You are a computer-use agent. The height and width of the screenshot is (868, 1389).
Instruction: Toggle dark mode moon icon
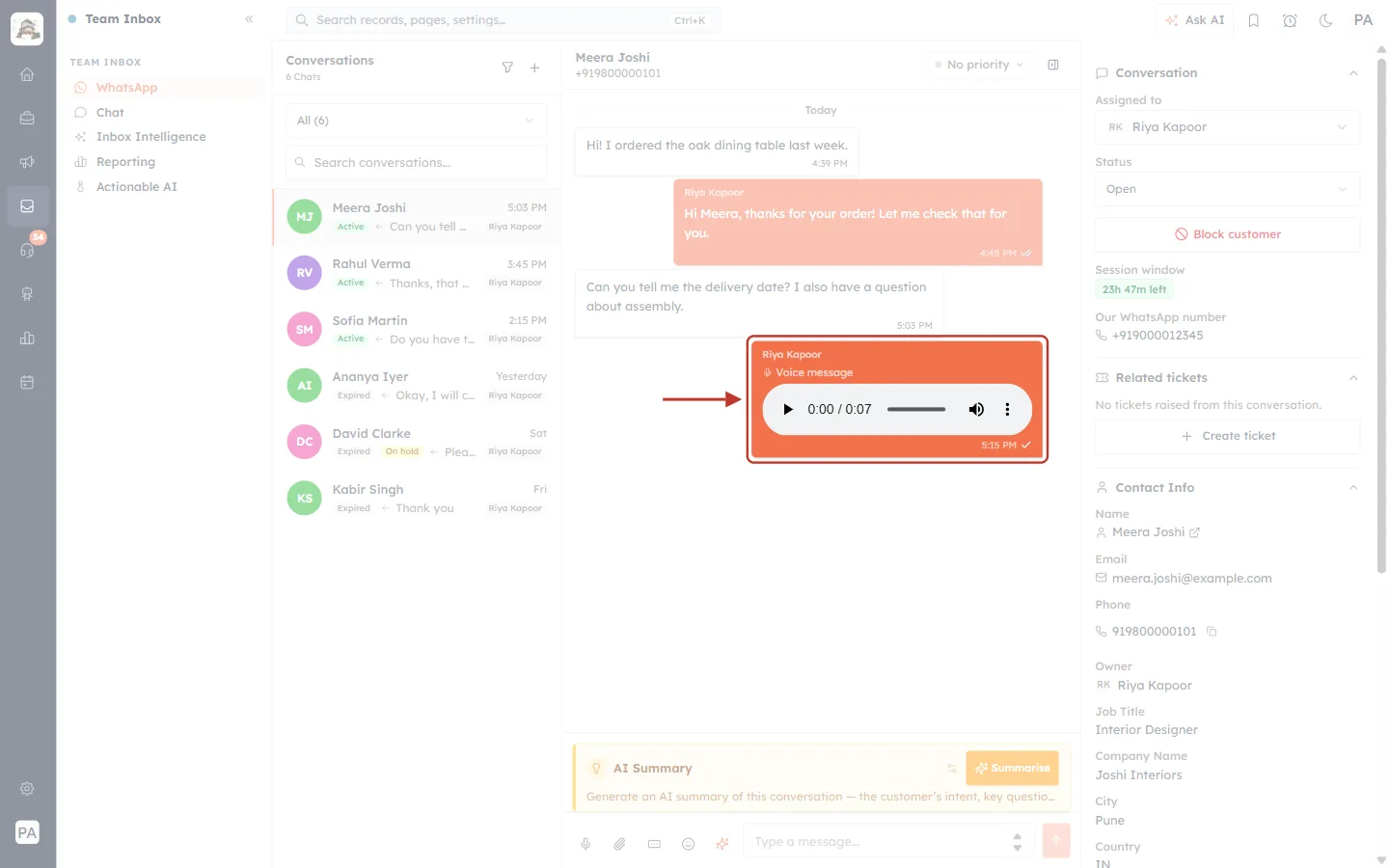click(x=1325, y=20)
